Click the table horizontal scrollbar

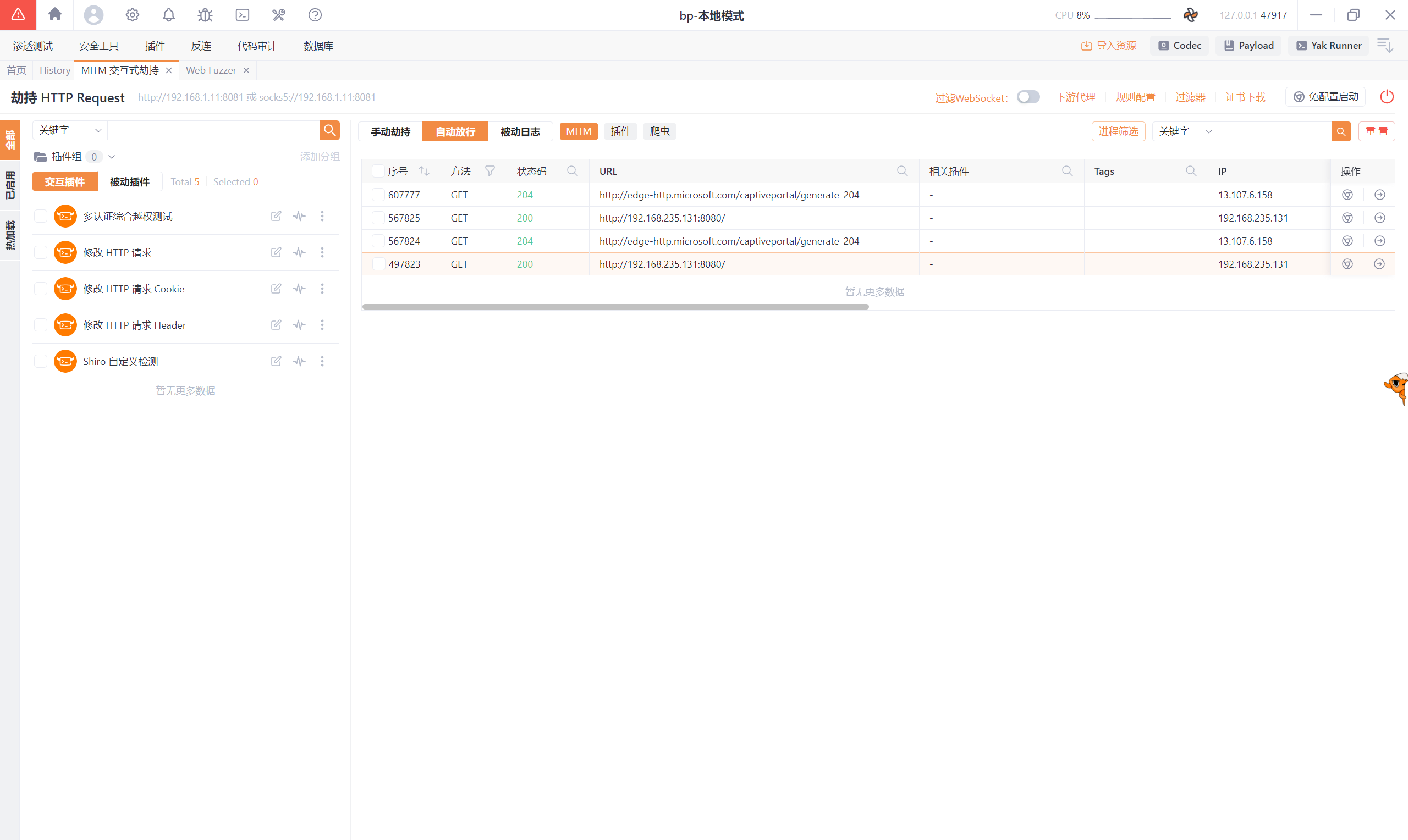click(615, 306)
